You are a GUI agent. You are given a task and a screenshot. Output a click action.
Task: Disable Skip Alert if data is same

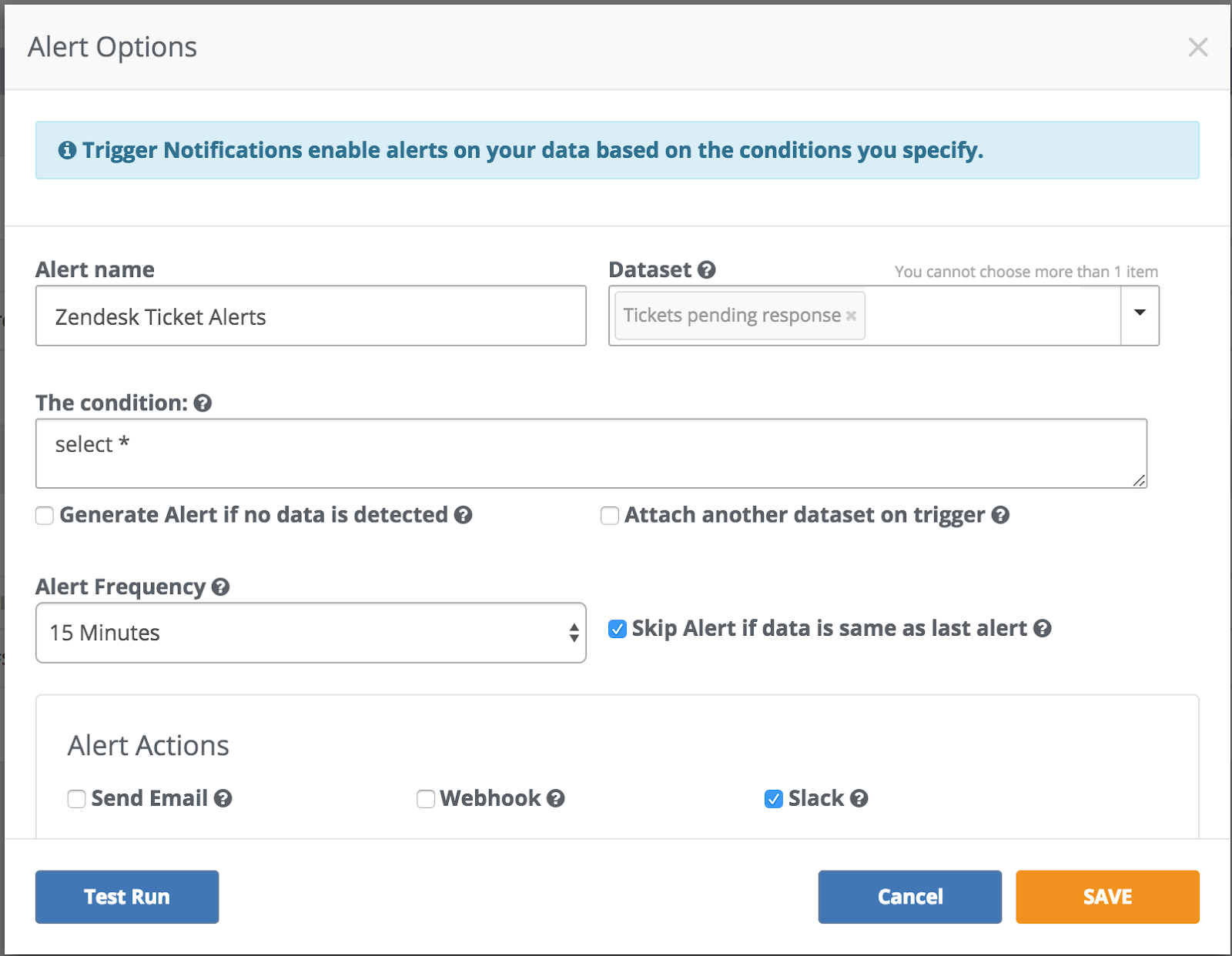[616, 629]
